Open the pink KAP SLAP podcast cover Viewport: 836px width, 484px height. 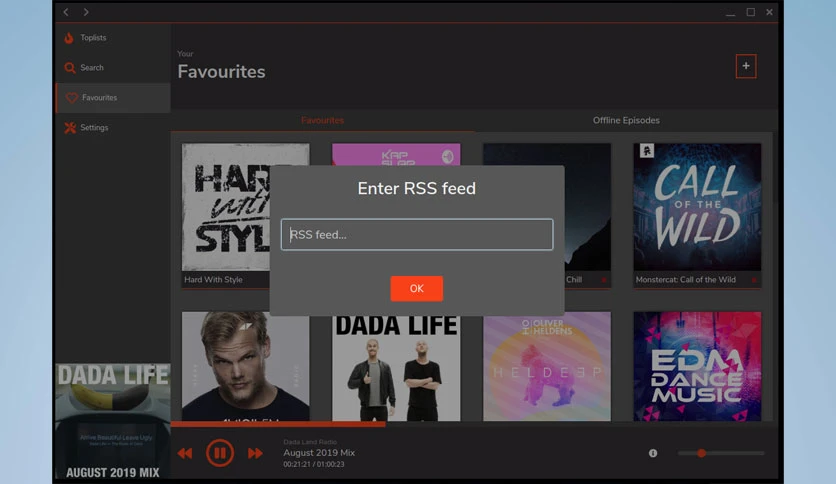[396, 154]
